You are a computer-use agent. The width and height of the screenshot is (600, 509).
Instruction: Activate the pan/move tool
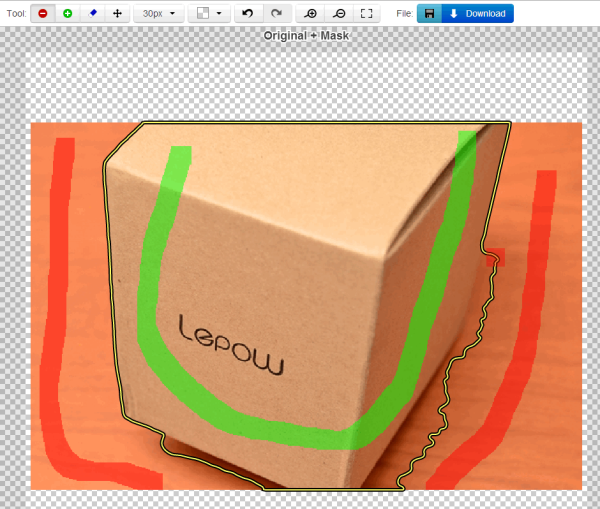coord(117,14)
